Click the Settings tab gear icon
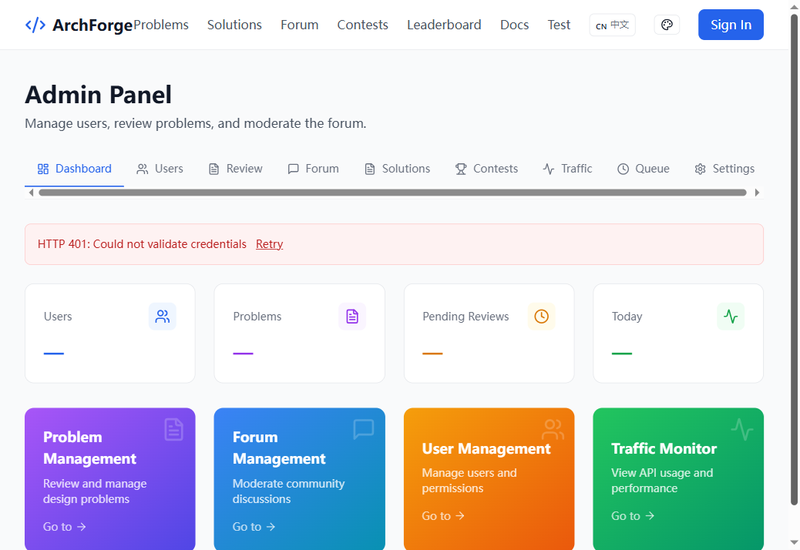 (x=700, y=169)
